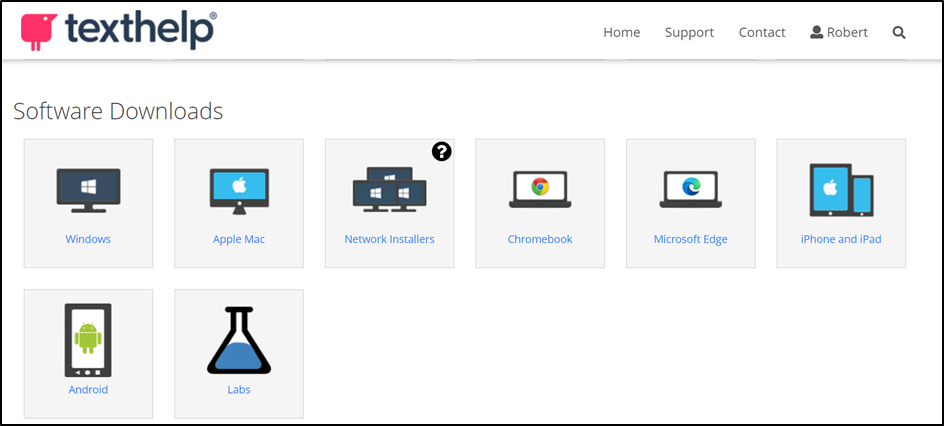The image size is (944, 426).
Task: Open the Labs link
Action: point(239,389)
